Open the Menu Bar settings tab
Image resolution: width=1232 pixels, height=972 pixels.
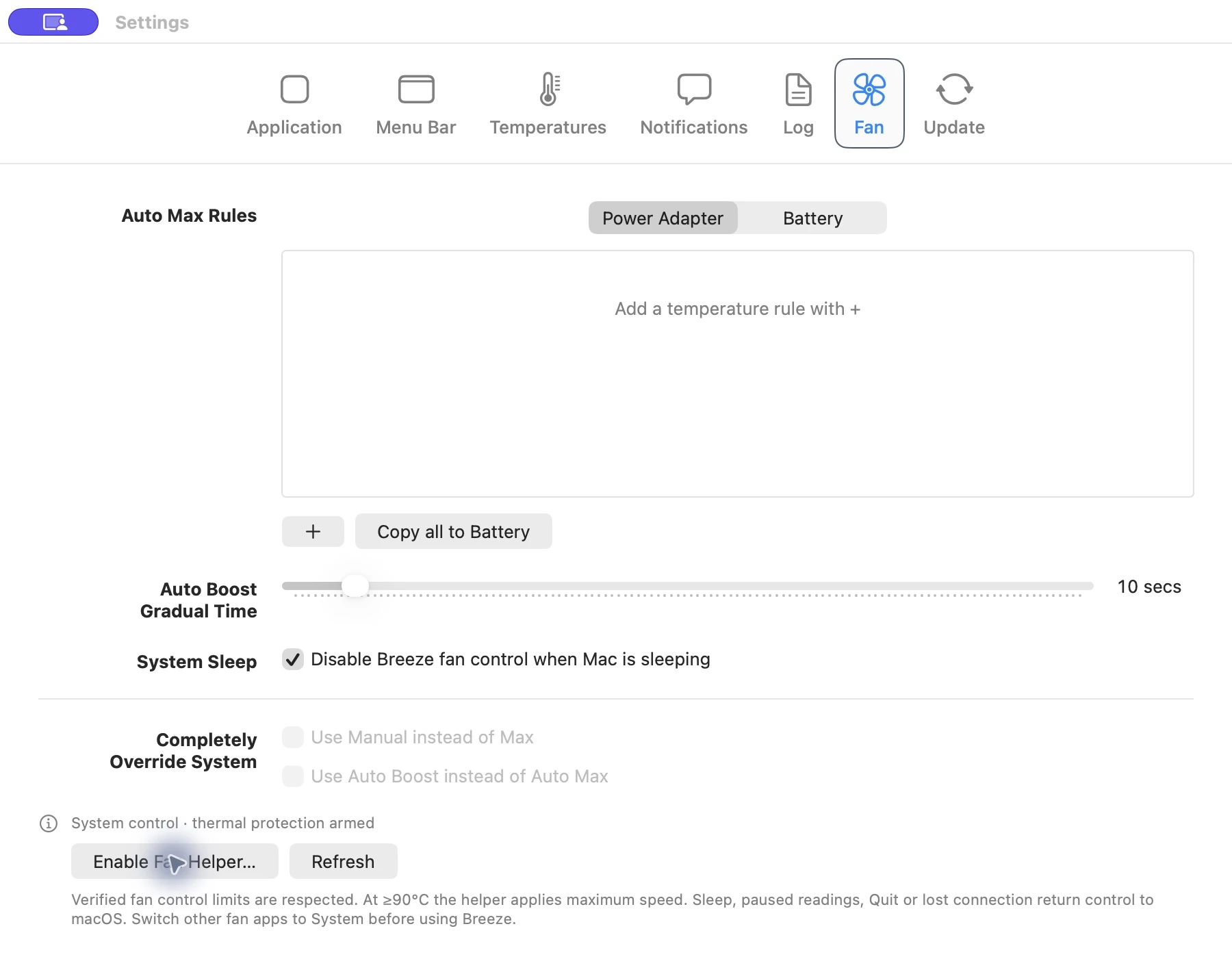click(416, 104)
